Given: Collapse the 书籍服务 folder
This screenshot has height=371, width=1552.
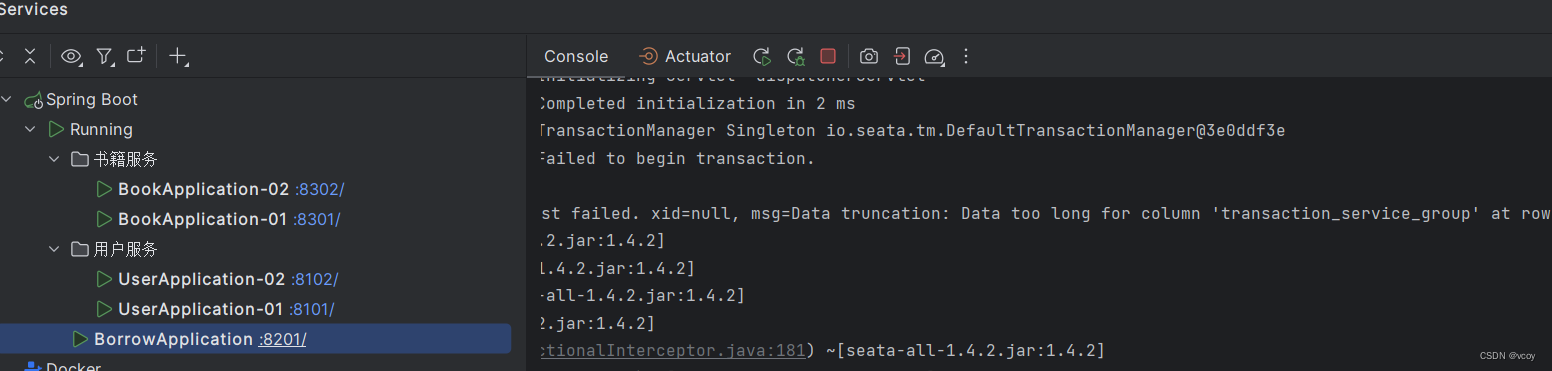Looking at the screenshot, I should tap(54, 159).
